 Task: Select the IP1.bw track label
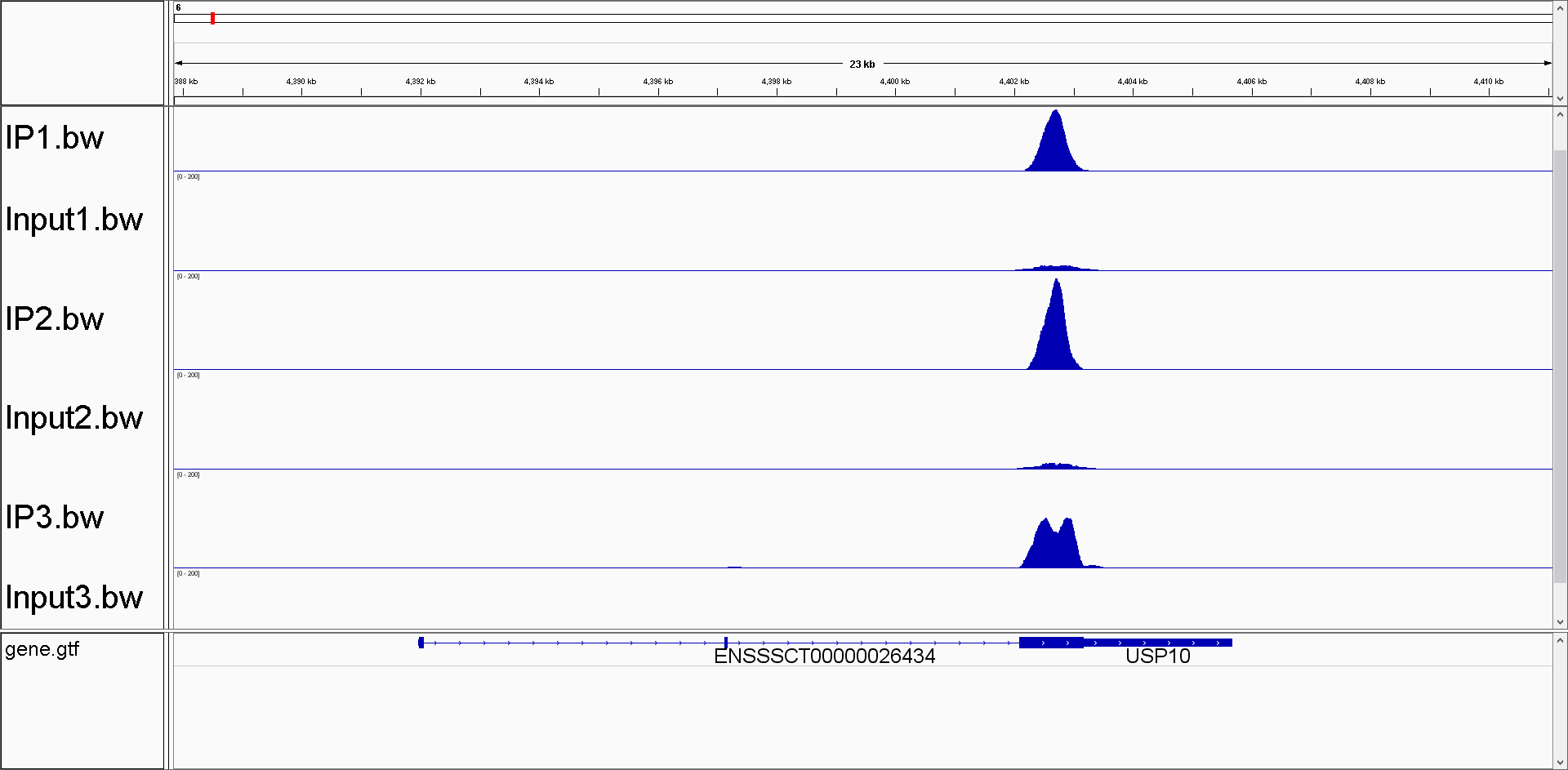click(x=55, y=138)
